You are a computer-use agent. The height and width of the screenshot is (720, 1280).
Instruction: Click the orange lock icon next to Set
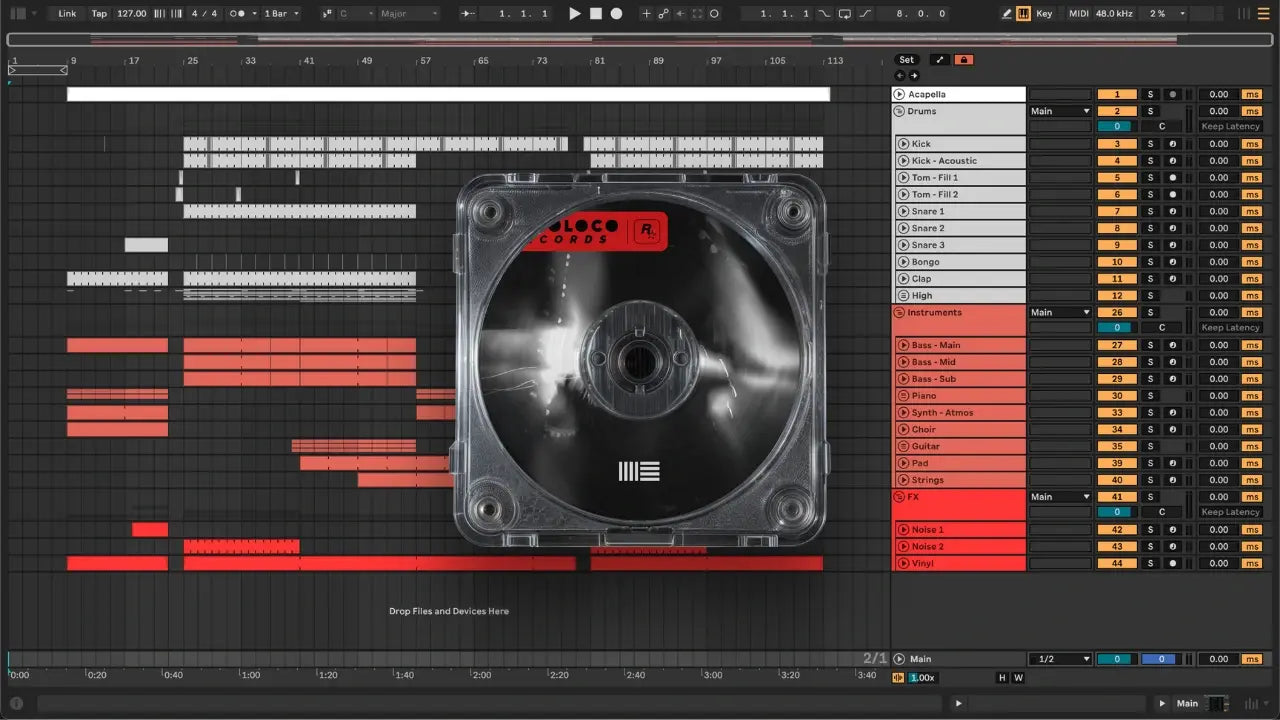click(964, 60)
